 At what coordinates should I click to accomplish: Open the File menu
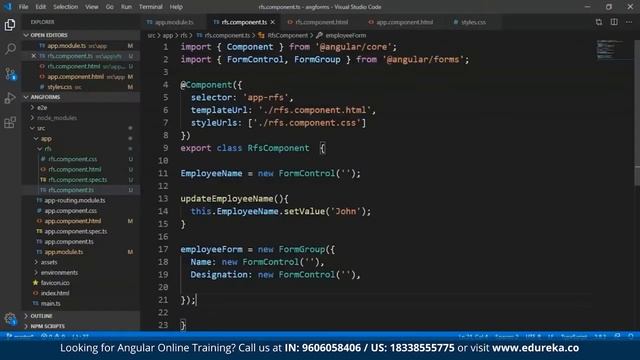click(x=24, y=7)
